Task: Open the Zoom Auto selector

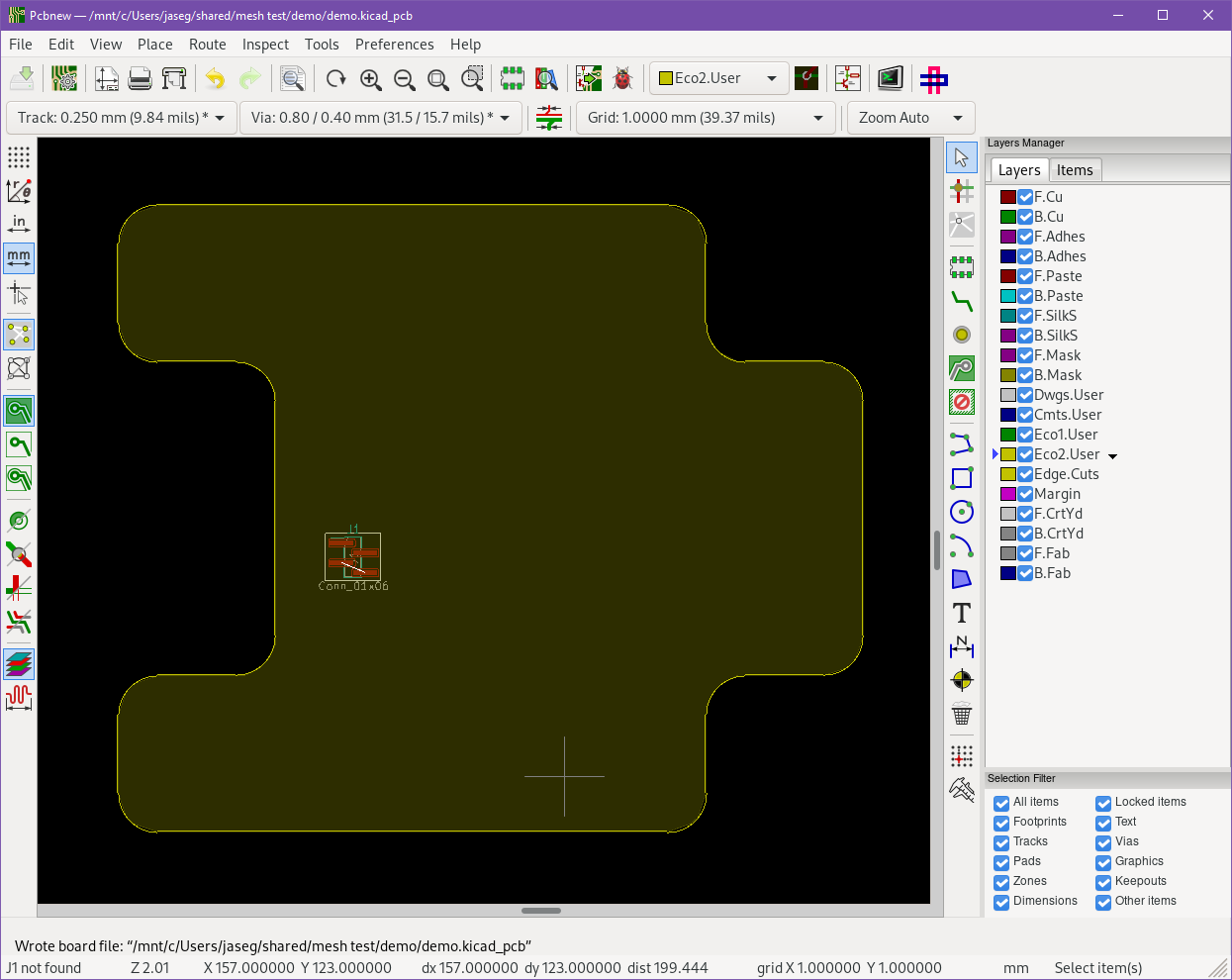Action: coord(910,118)
